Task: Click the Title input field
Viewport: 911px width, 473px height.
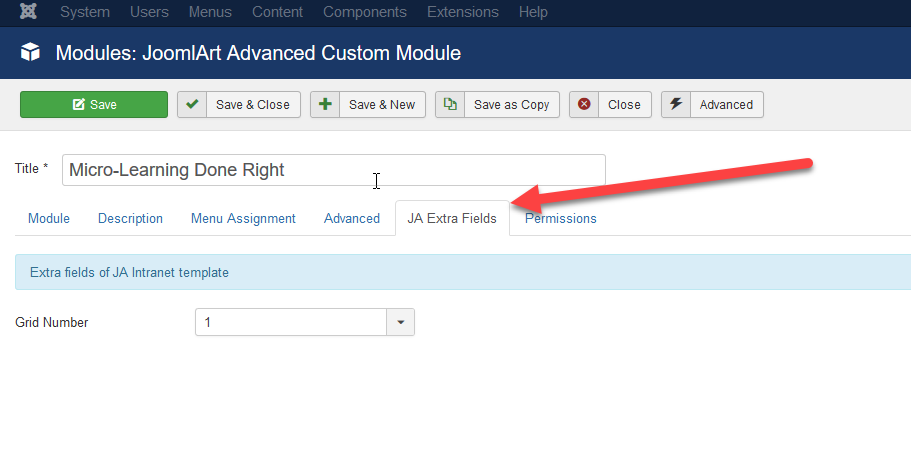Action: (333, 170)
